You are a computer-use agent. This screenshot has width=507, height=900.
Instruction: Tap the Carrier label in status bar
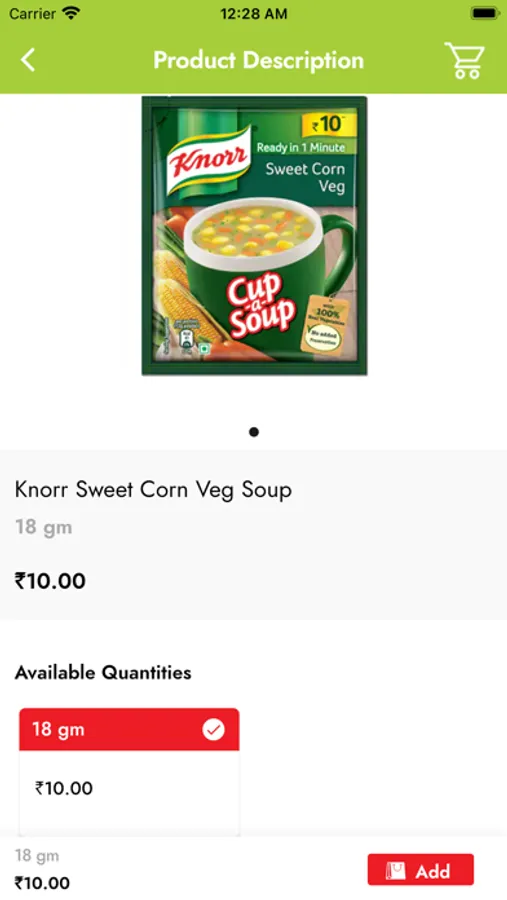(33, 14)
